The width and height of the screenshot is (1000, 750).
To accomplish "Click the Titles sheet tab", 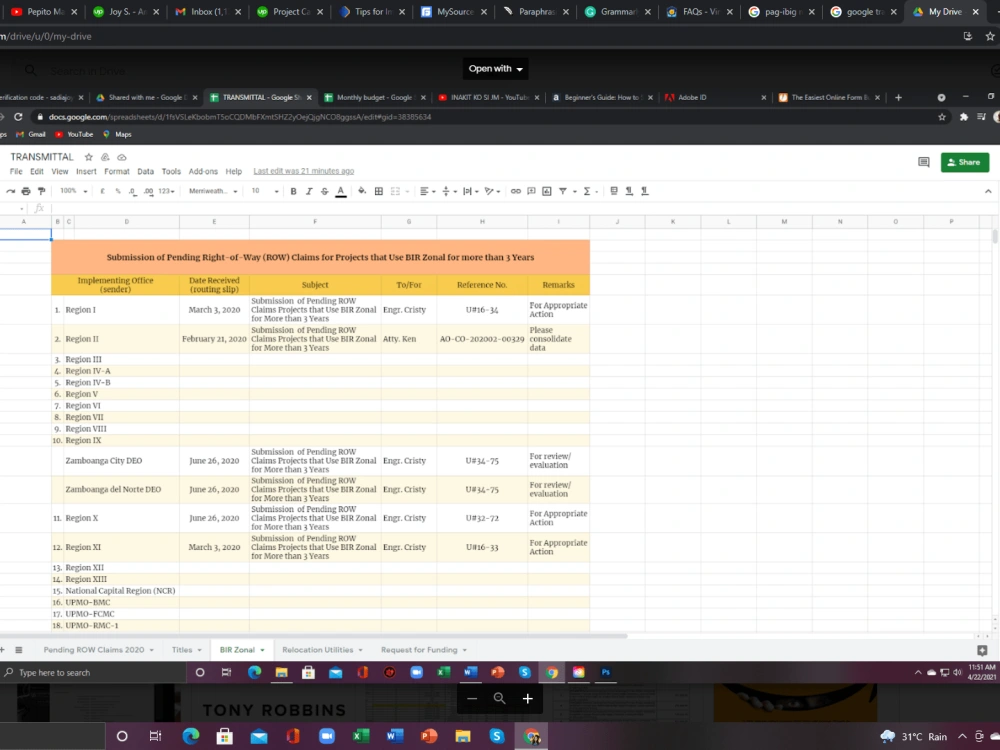I will click(x=182, y=650).
